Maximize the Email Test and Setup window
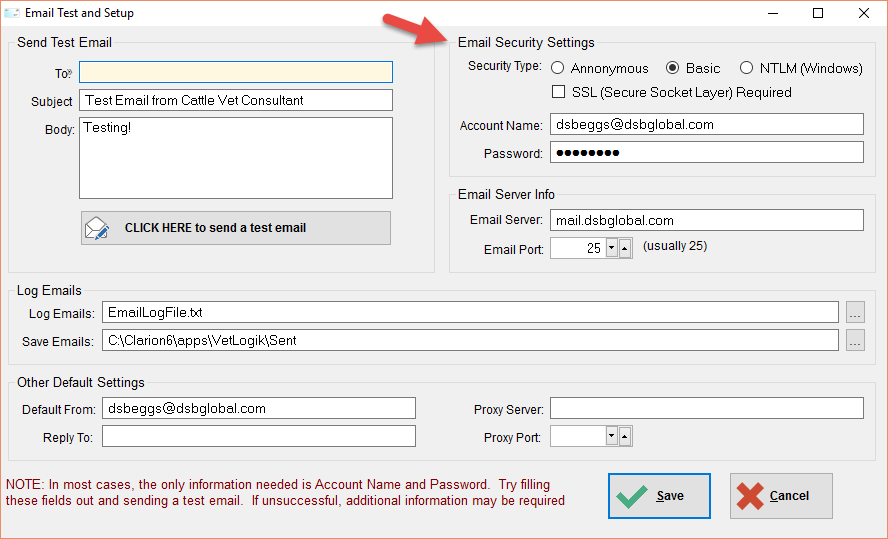This screenshot has width=888, height=539. click(818, 12)
